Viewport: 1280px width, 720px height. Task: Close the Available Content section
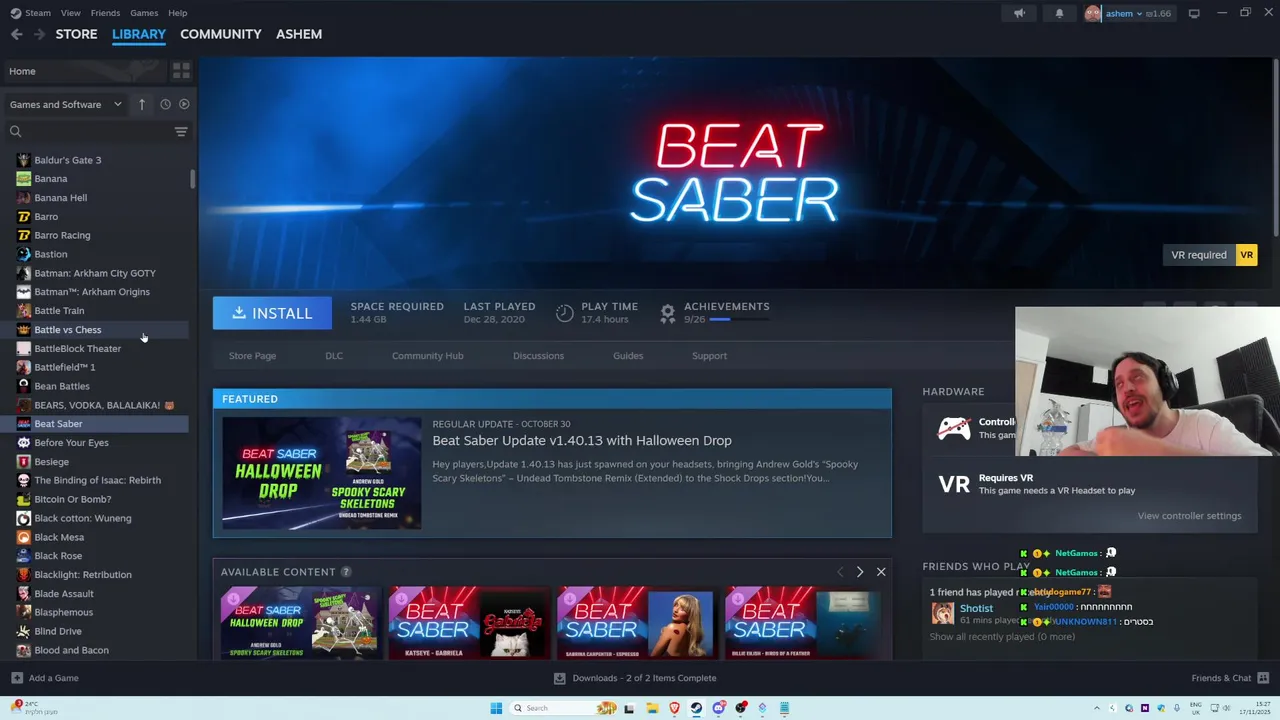881,572
